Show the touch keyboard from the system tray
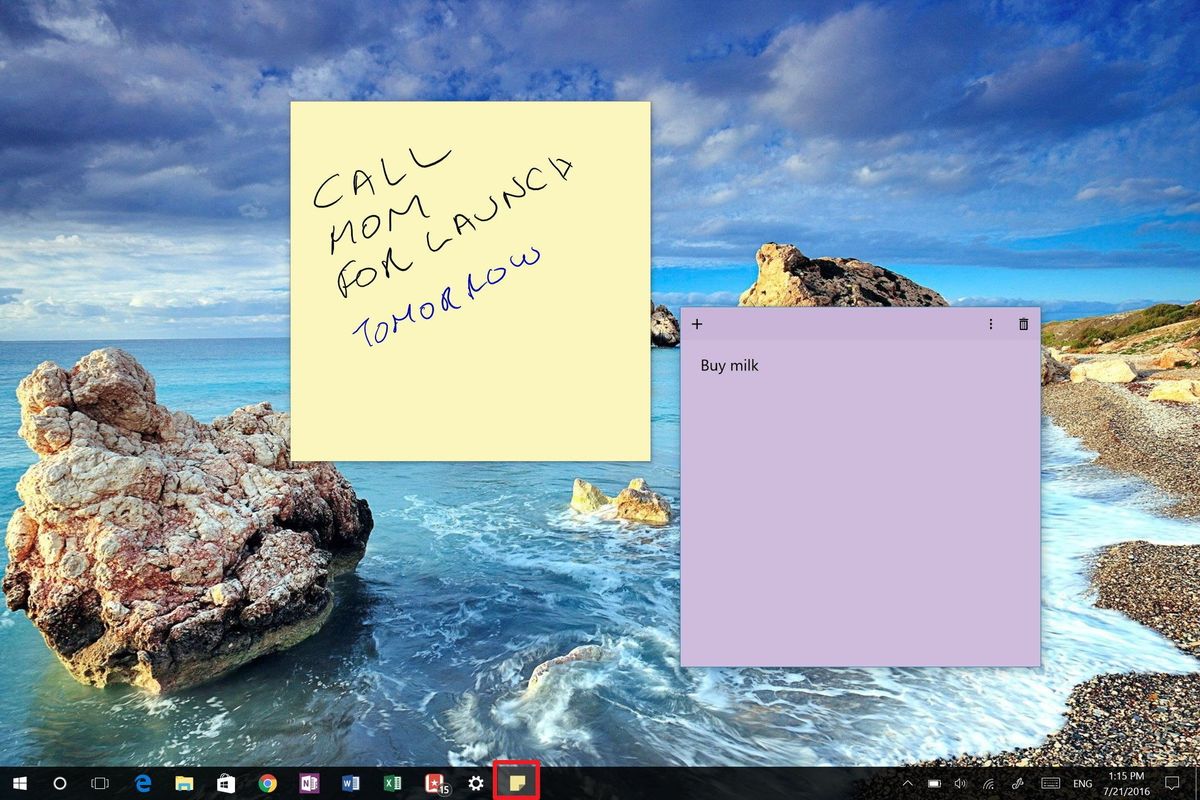Image resolution: width=1200 pixels, height=800 pixels. (x=1049, y=785)
